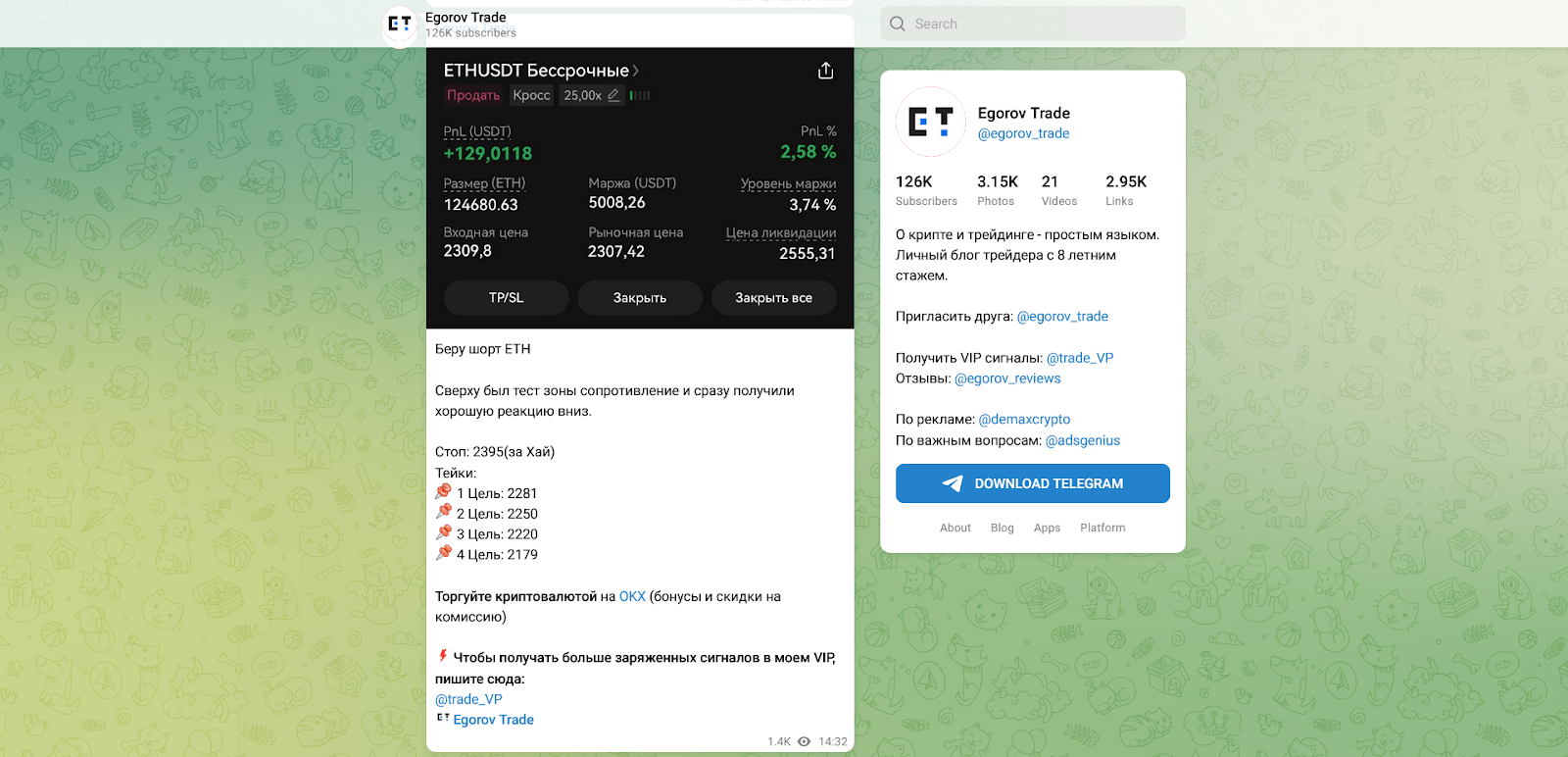Click the Продать tag in trade image

click(x=473, y=95)
